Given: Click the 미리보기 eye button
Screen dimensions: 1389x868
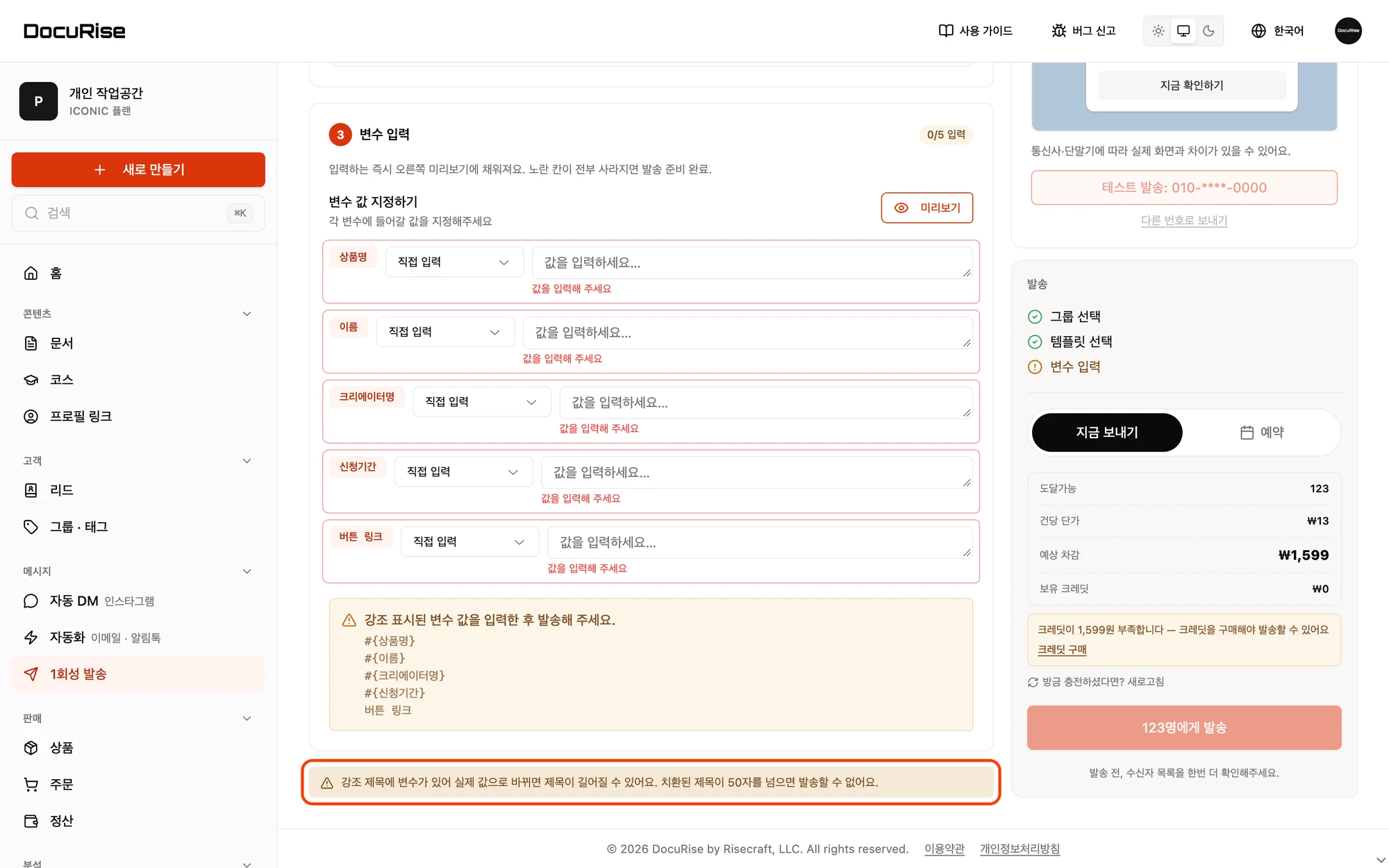Looking at the screenshot, I should (x=926, y=208).
